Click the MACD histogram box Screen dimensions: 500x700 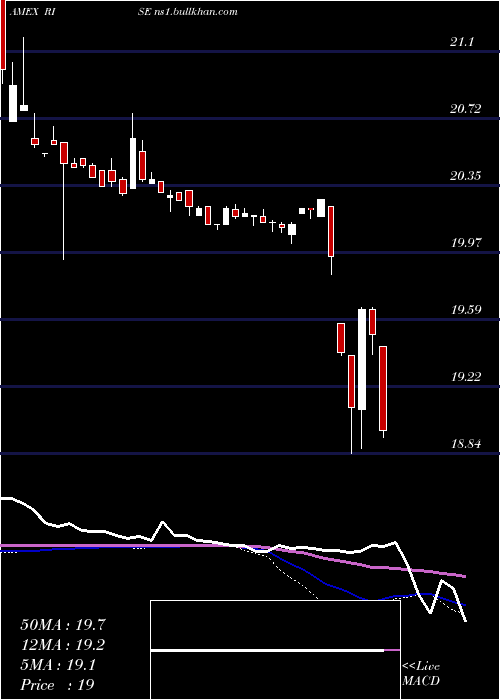click(275, 650)
